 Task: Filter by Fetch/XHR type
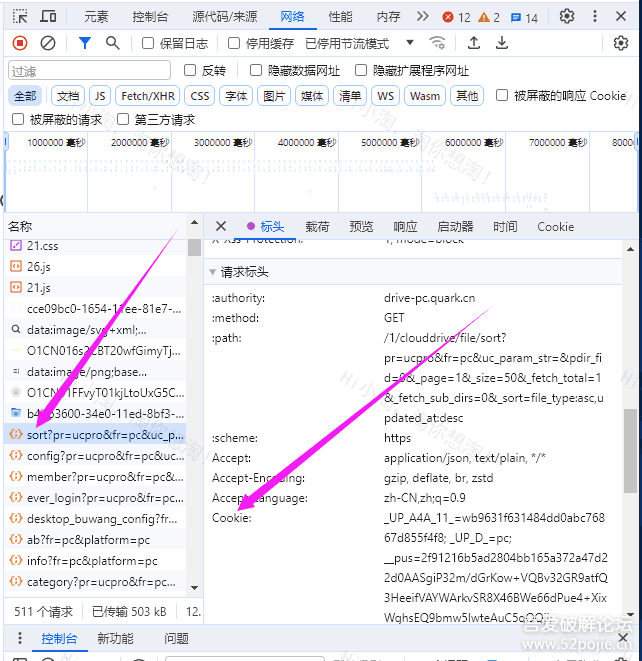(x=148, y=96)
